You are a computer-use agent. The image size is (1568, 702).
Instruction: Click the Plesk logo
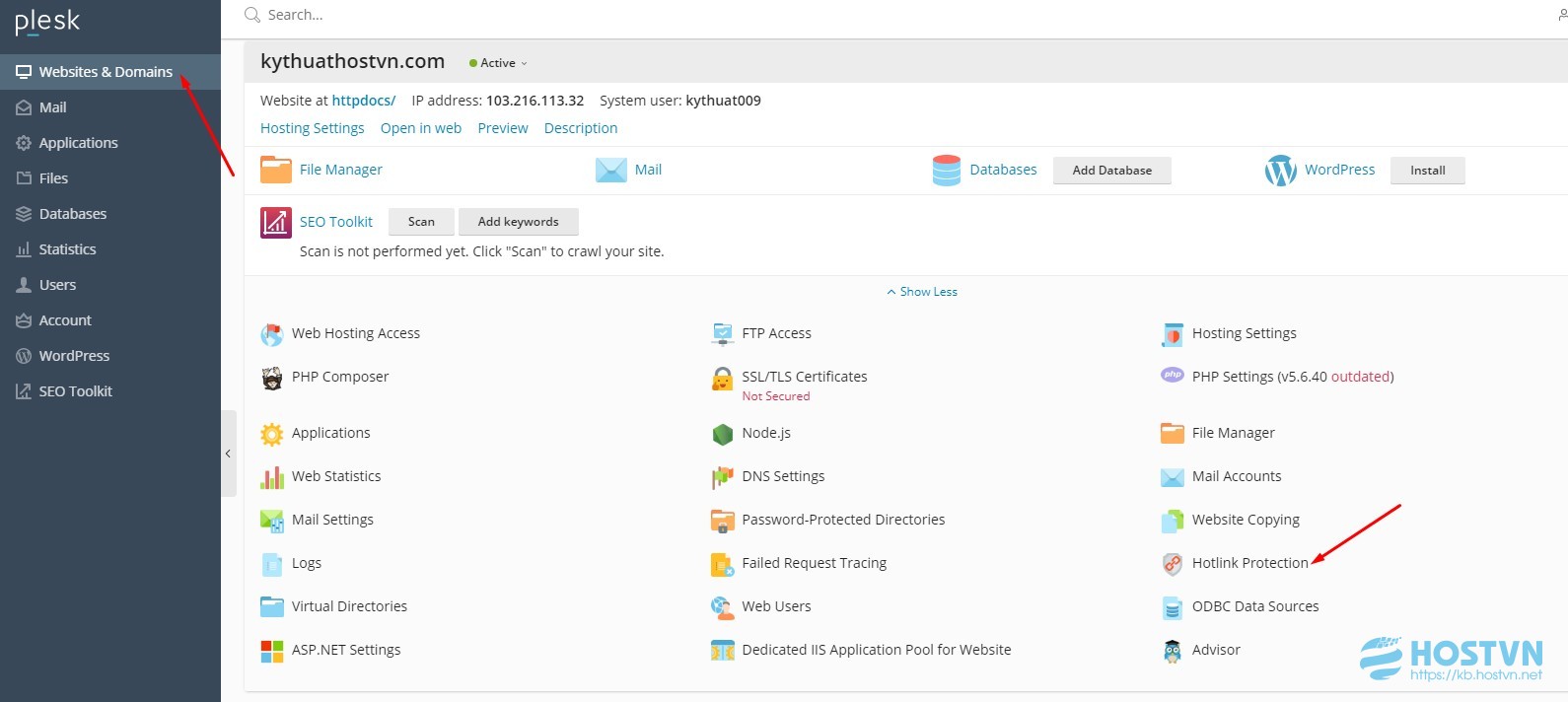[x=47, y=22]
